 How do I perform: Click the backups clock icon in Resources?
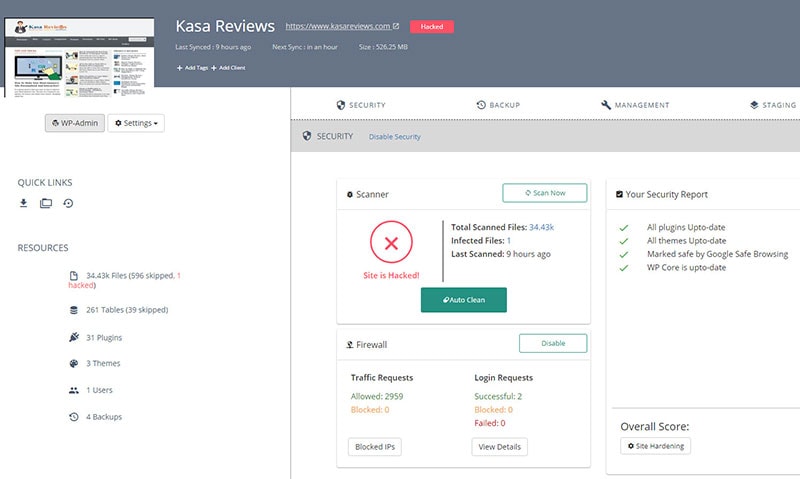(x=73, y=416)
